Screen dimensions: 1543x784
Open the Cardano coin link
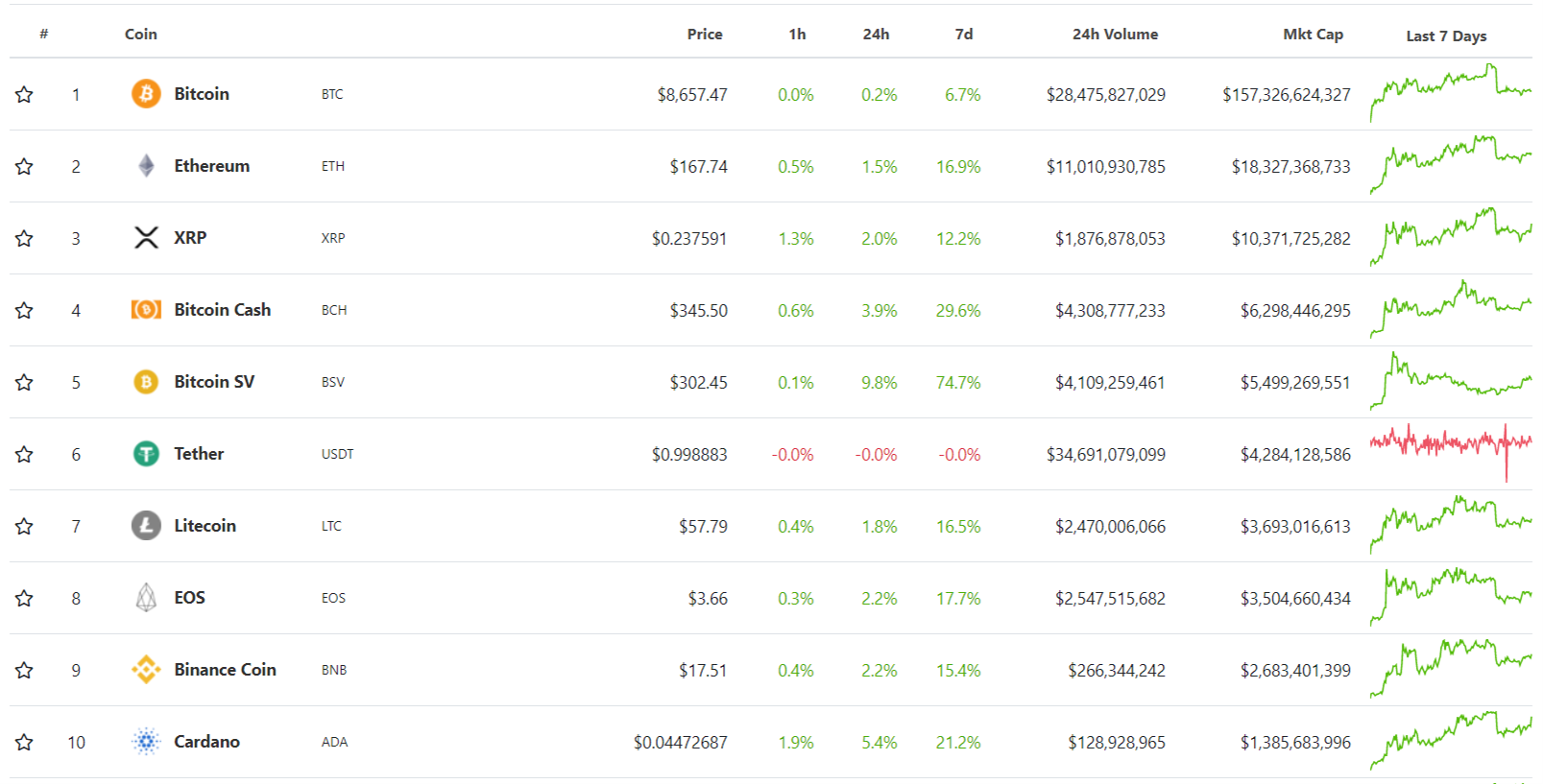206,742
